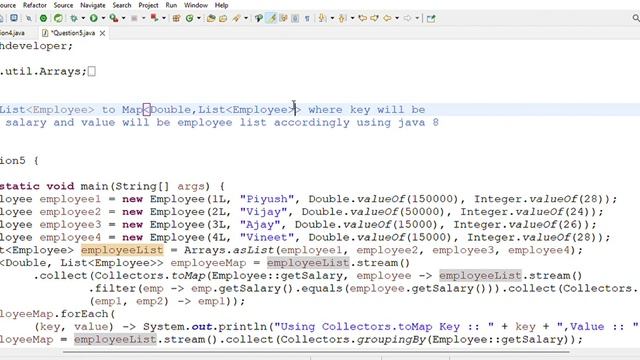Click the Open Task folder icon
The height and width of the screenshot is (360, 640).
(223, 18)
